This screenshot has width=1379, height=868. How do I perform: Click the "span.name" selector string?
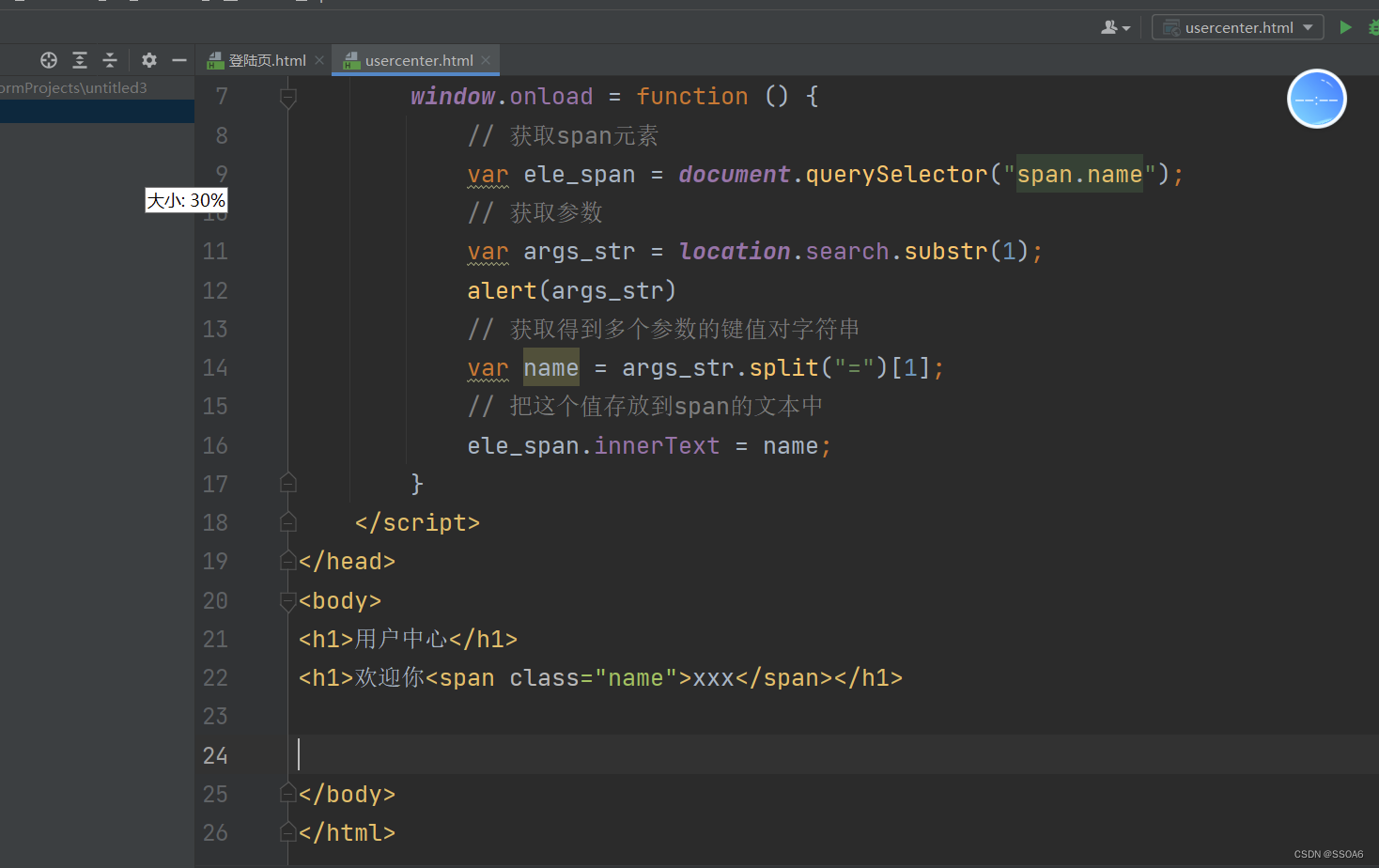1079,174
